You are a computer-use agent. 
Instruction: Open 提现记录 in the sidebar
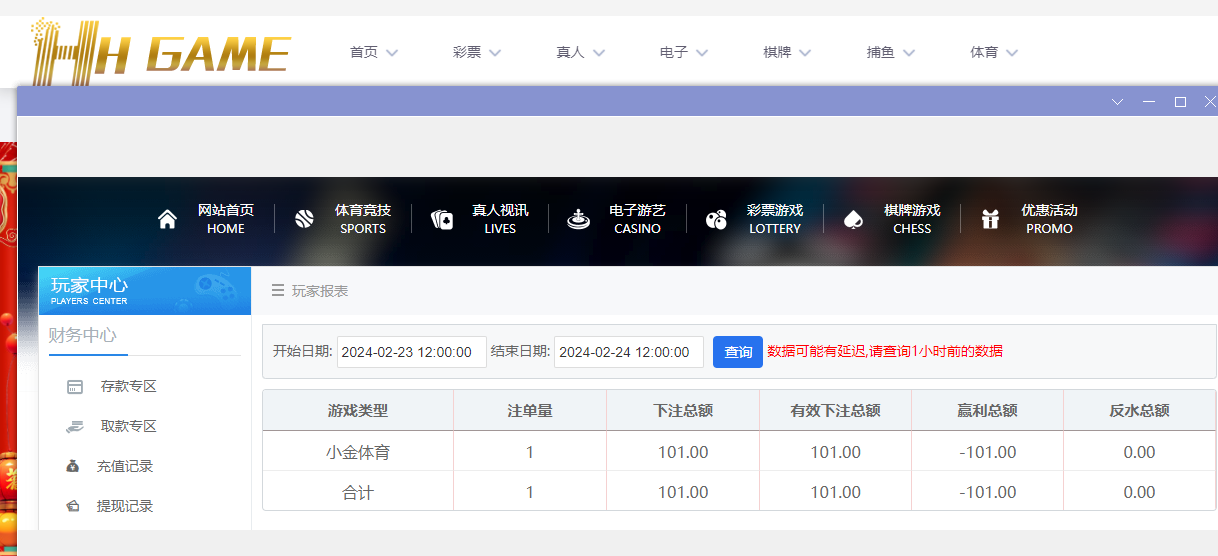[125, 506]
